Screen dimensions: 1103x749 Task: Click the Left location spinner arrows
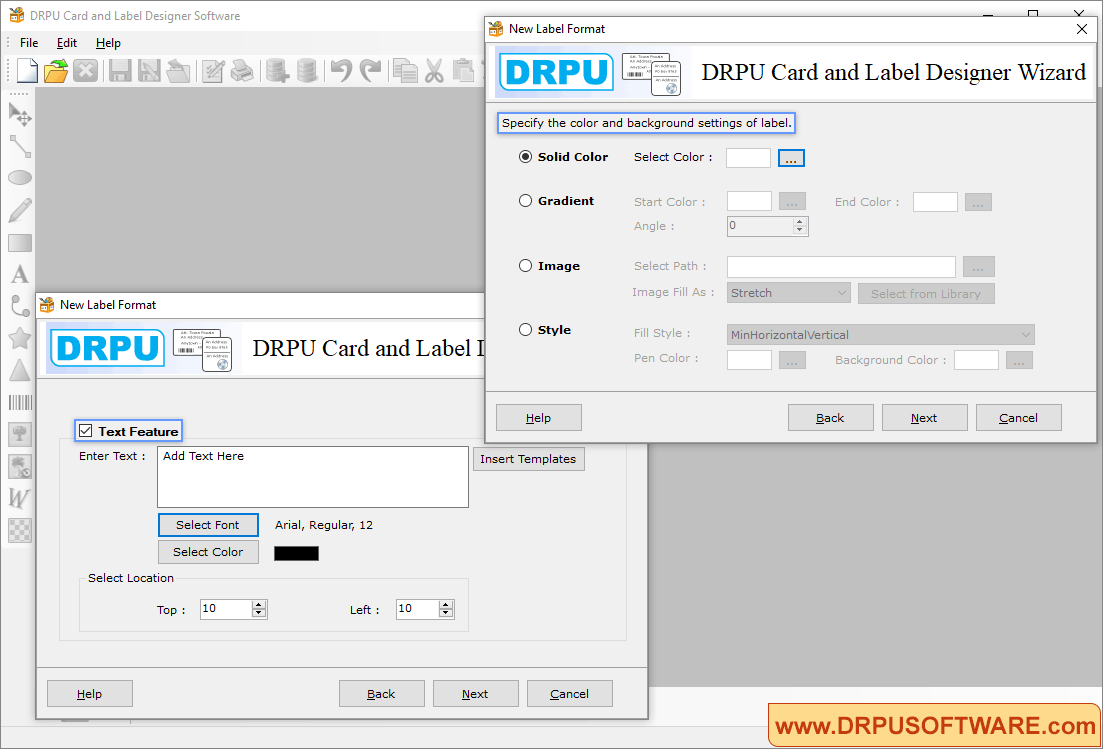click(446, 609)
